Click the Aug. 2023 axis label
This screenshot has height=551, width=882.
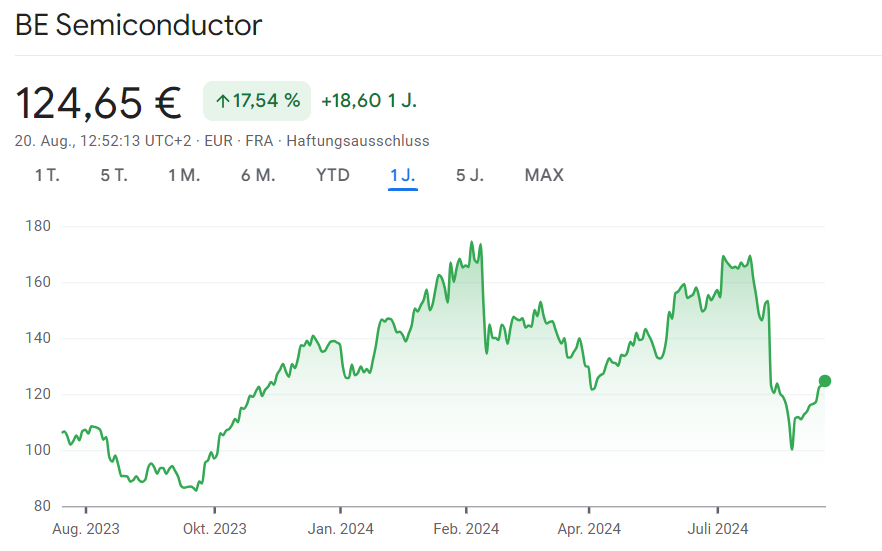(x=86, y=529)
